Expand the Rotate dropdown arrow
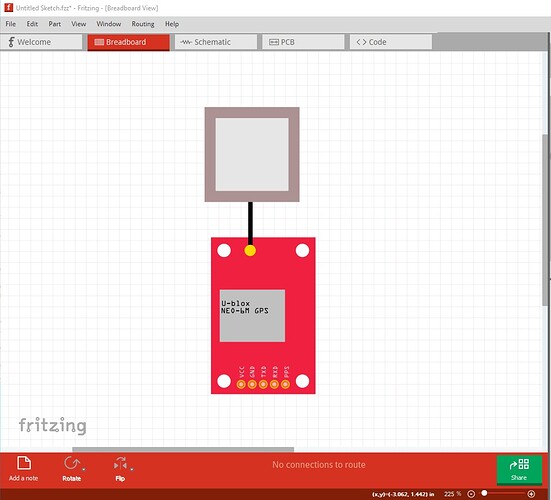The width and height of the screenshot is (551, 500). click(x=84, y=469)
